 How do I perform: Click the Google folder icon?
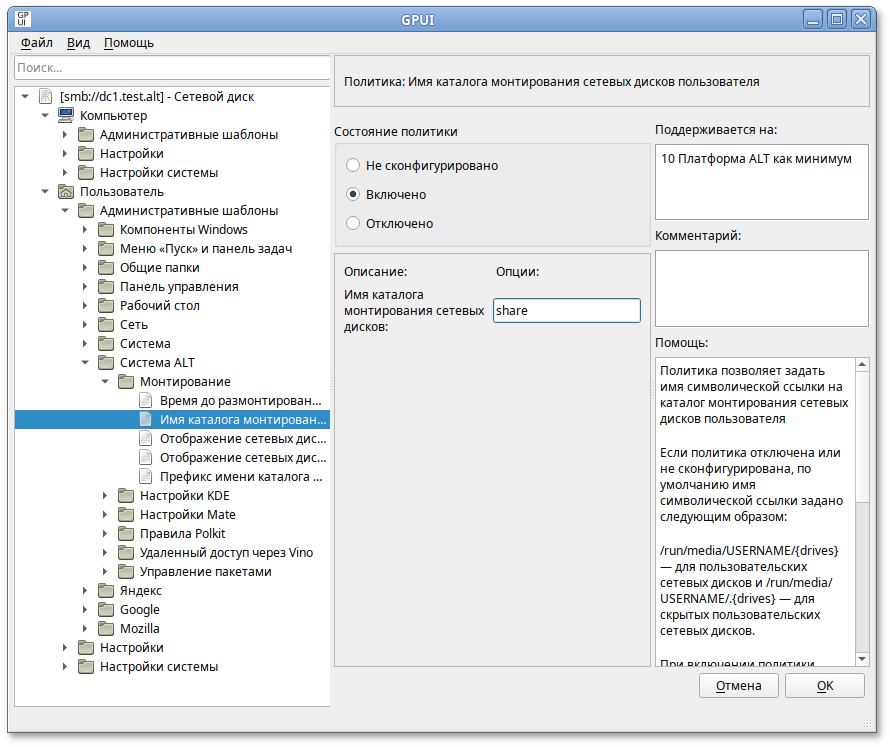(106, 610)
